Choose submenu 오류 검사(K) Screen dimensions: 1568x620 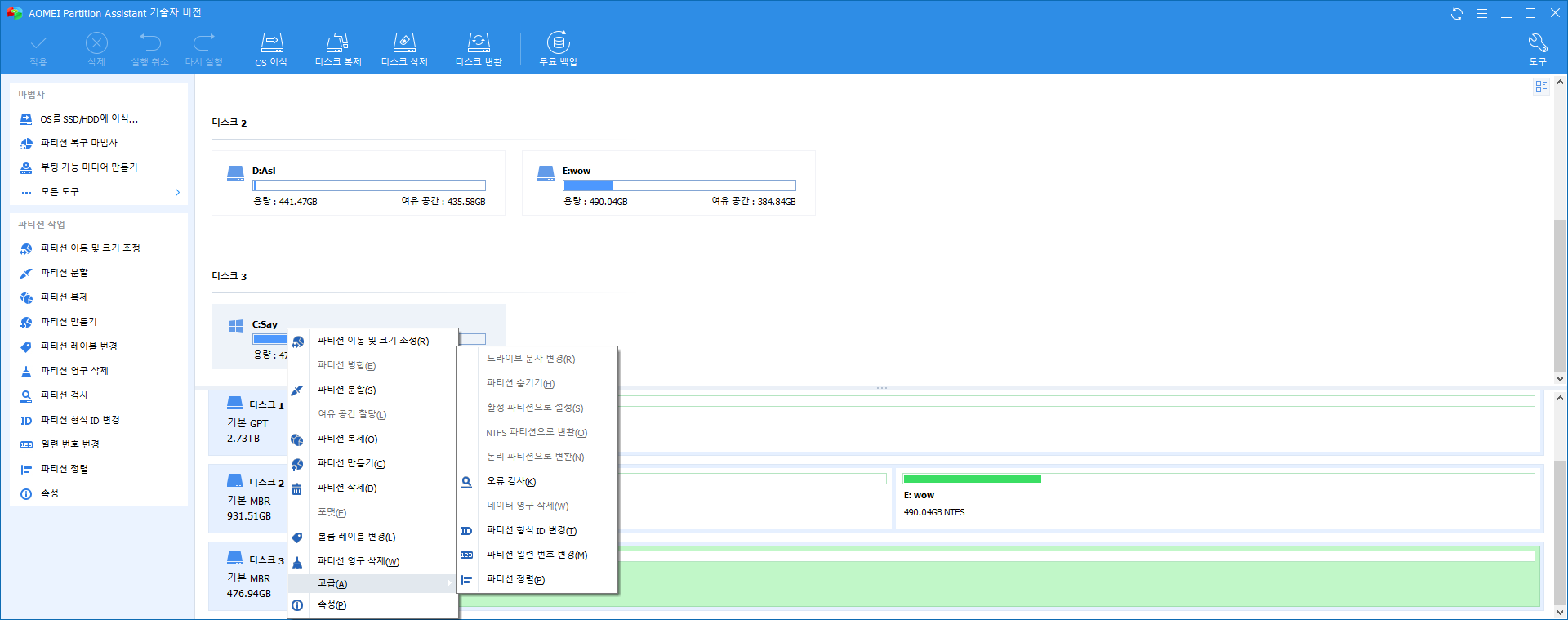pos(537,481)
